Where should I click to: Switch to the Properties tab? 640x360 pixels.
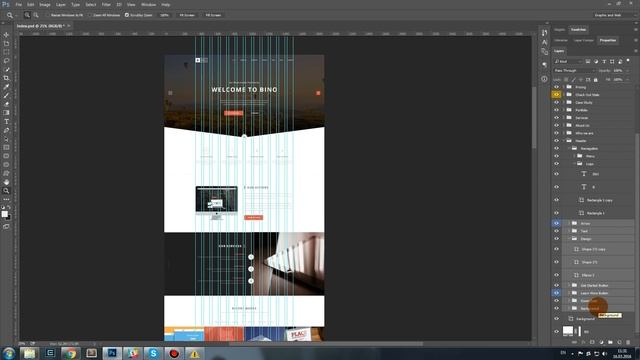[608, 40]
